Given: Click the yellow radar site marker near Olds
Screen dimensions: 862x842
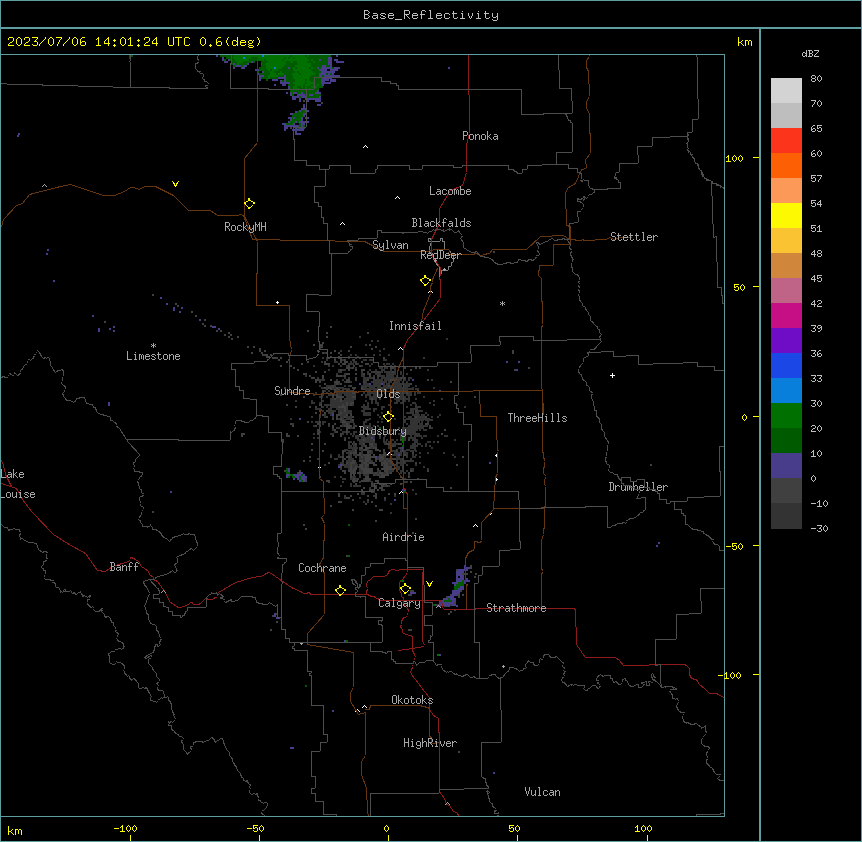Looking at the screenshot, I should tap(388, 417).
